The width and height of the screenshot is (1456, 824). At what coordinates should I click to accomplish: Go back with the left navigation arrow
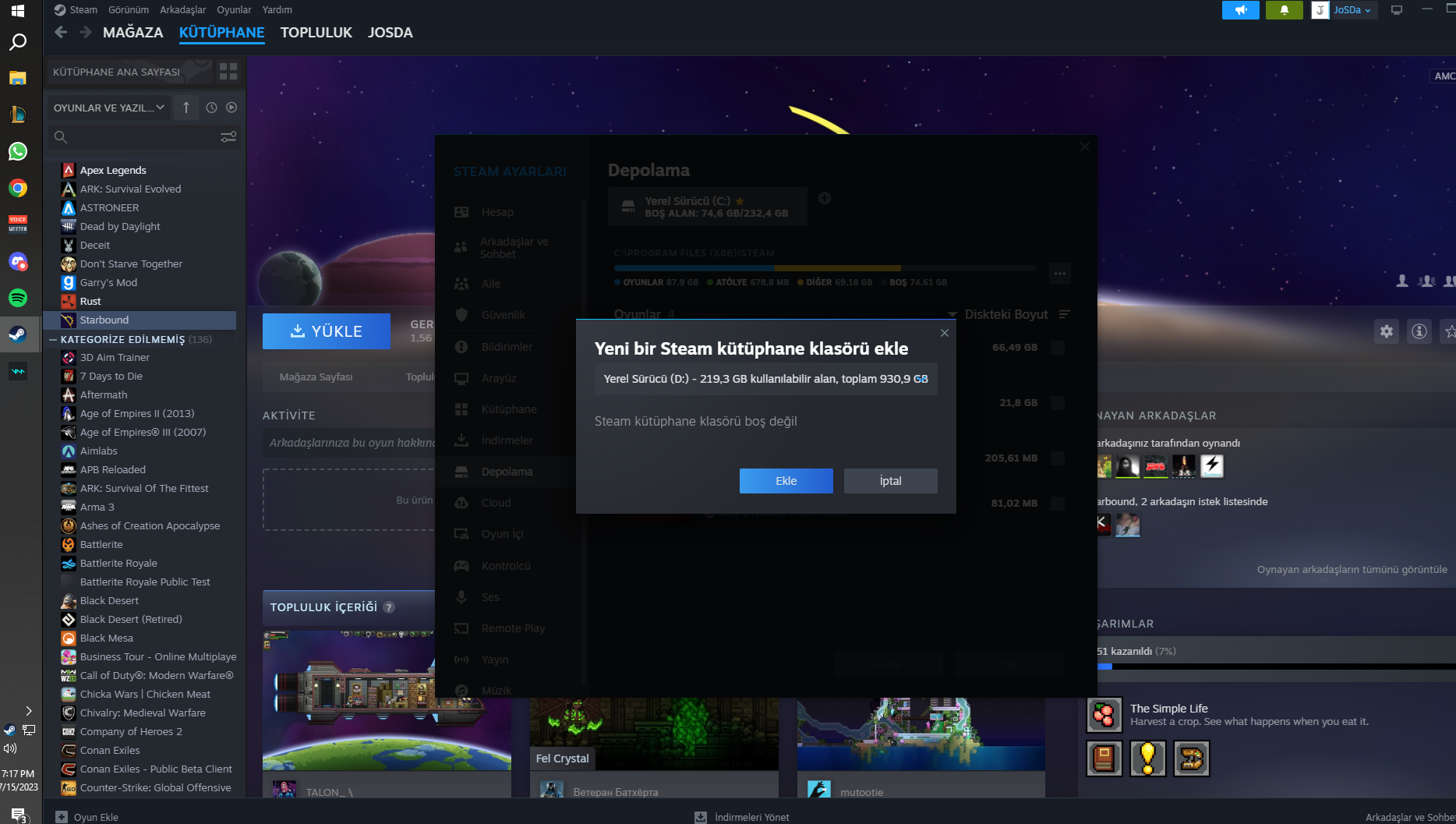pyautogui.click(x=61, y=32)
